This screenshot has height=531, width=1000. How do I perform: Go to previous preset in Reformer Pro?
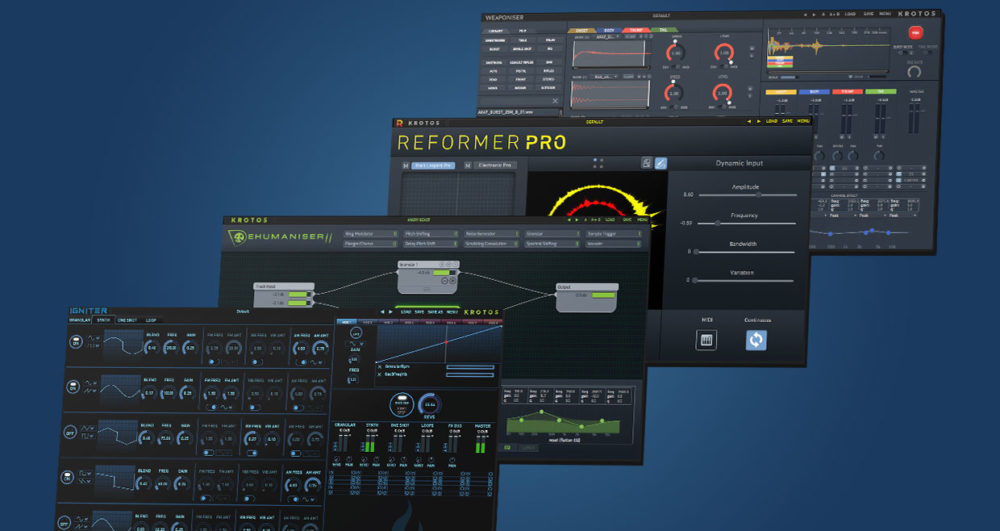(x=749, y=121)
